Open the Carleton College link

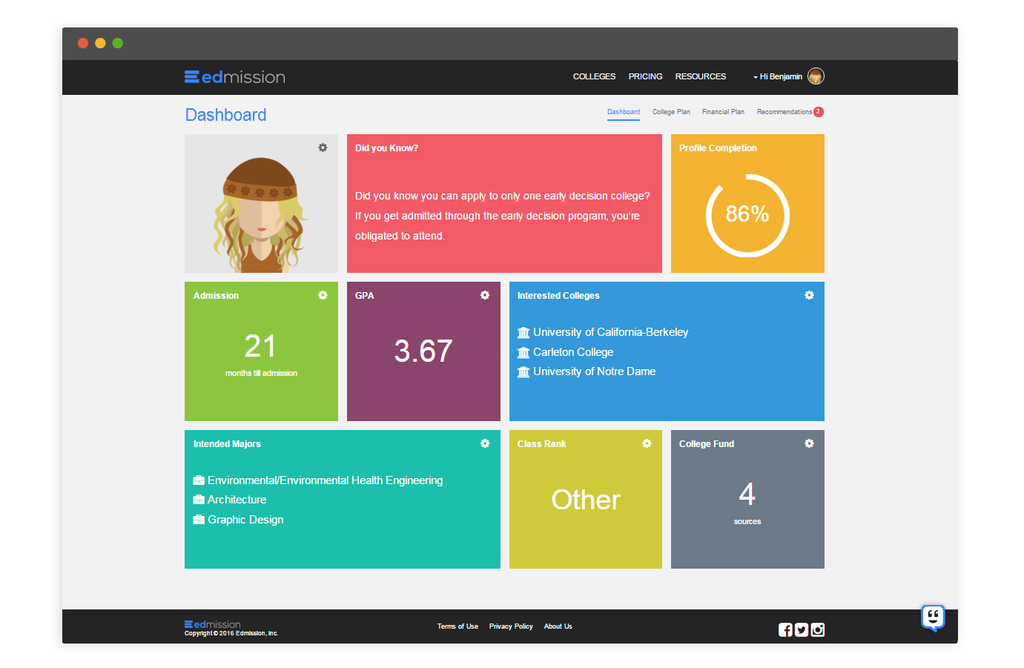(x=573, y=352)
